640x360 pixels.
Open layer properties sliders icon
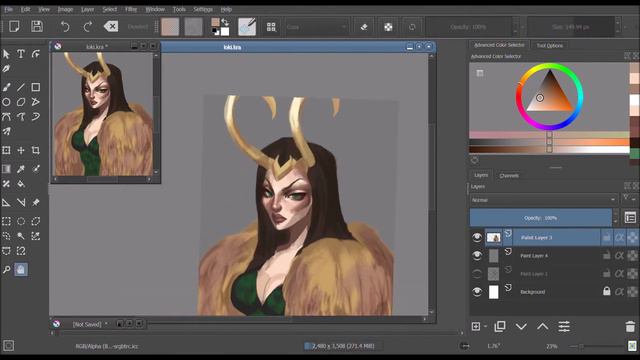[x=564, y=326]
